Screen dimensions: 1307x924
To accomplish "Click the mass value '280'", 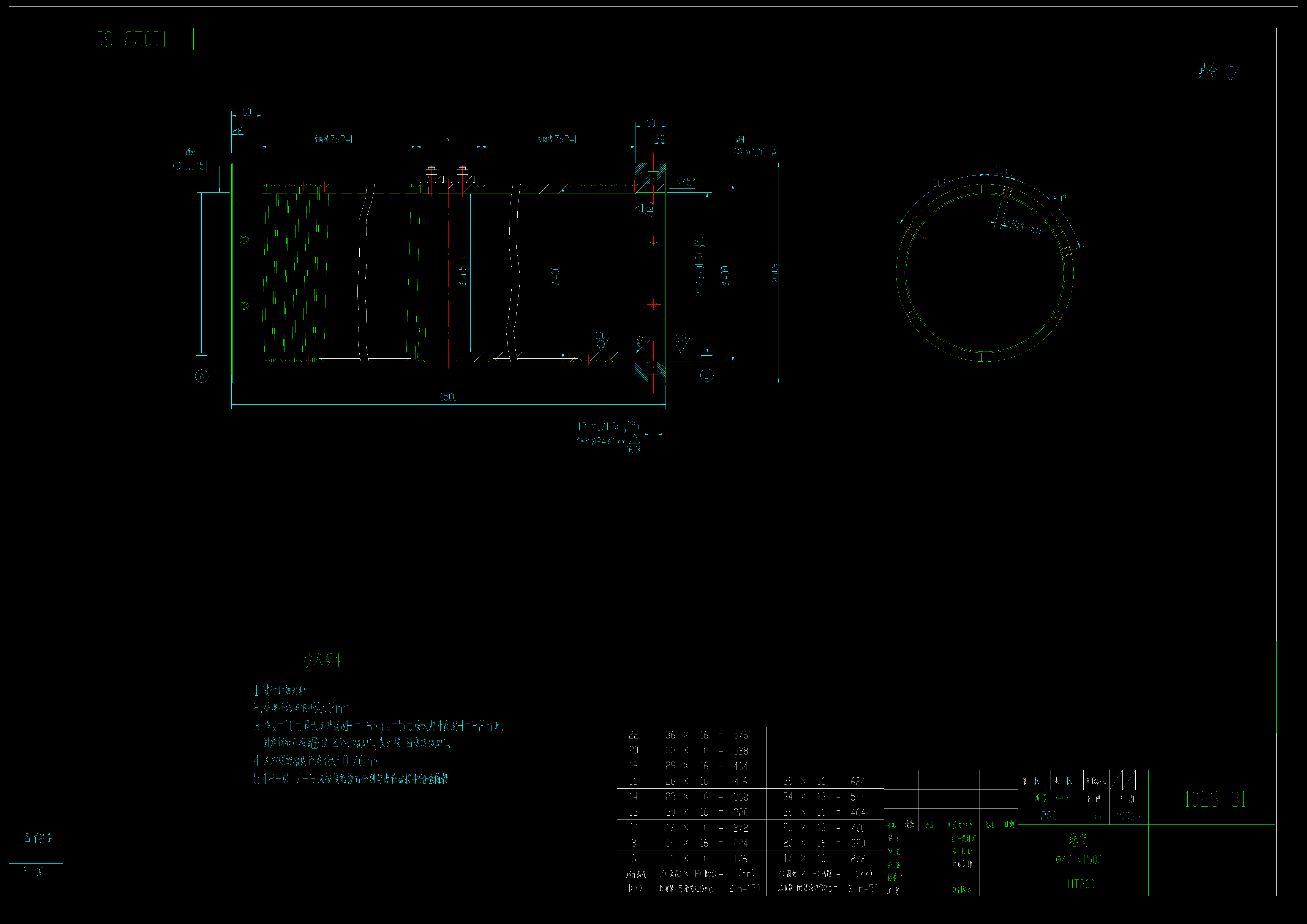I will pos(1049,816).
